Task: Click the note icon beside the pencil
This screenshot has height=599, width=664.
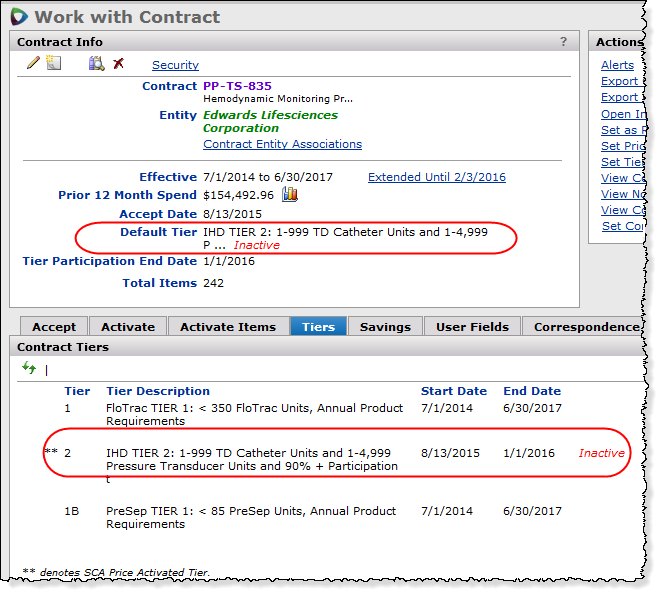Action: [53, 64]
